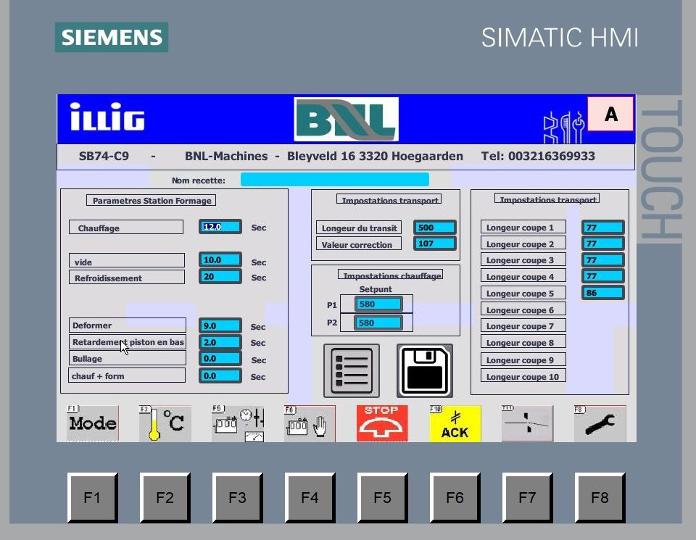
Task: Acknowledge alarms with yellow ACK icon
Action: point(454,423)
